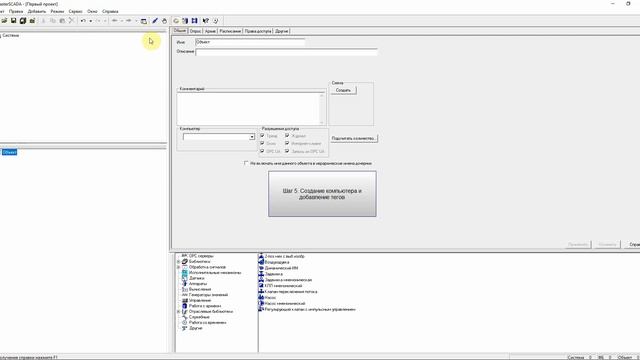640x360 pixels.
Task: Click into the Имя input field
Action: pyautogui.click(x=250, y=42)
